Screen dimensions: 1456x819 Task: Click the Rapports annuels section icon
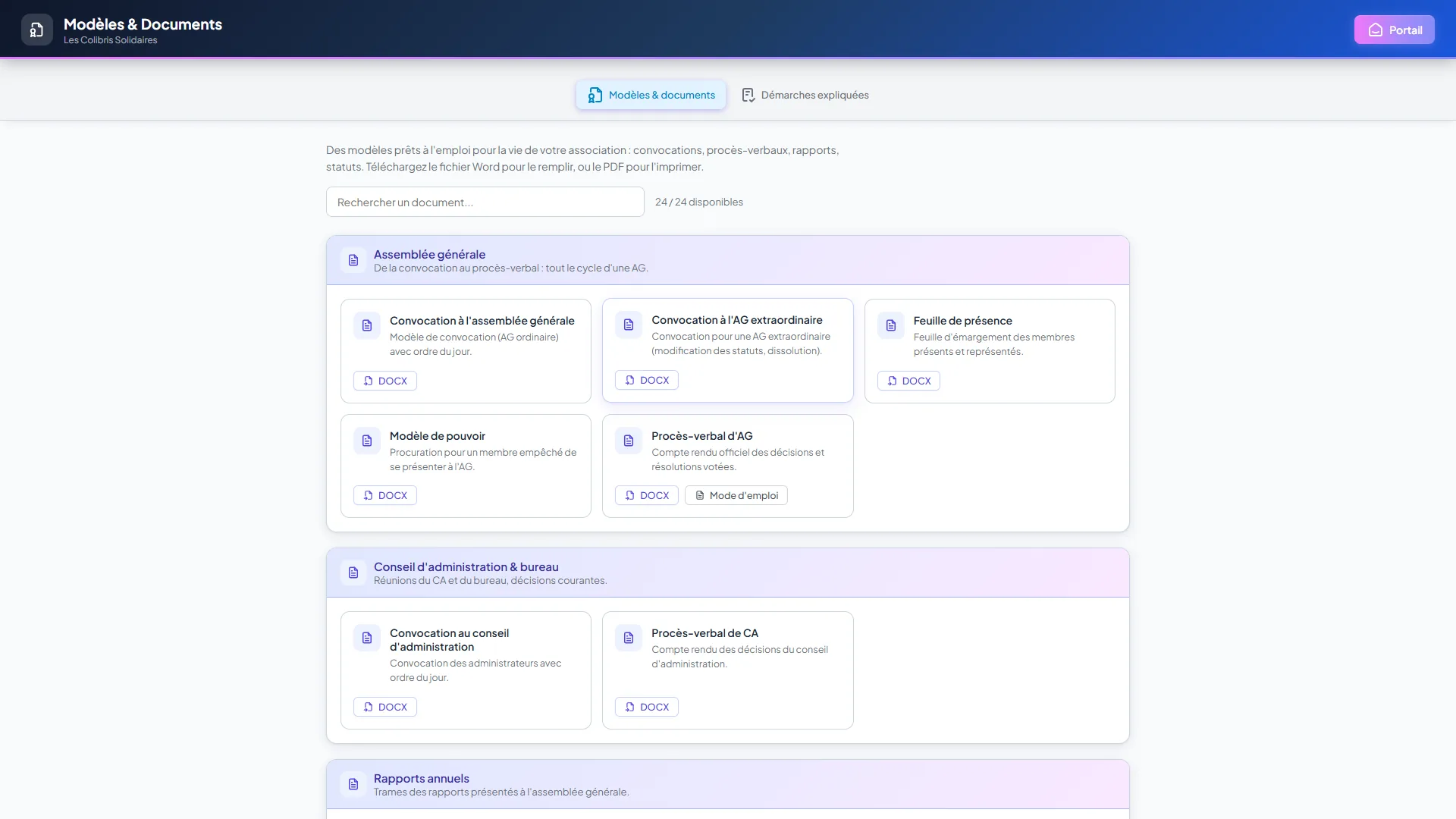point(353,784)
